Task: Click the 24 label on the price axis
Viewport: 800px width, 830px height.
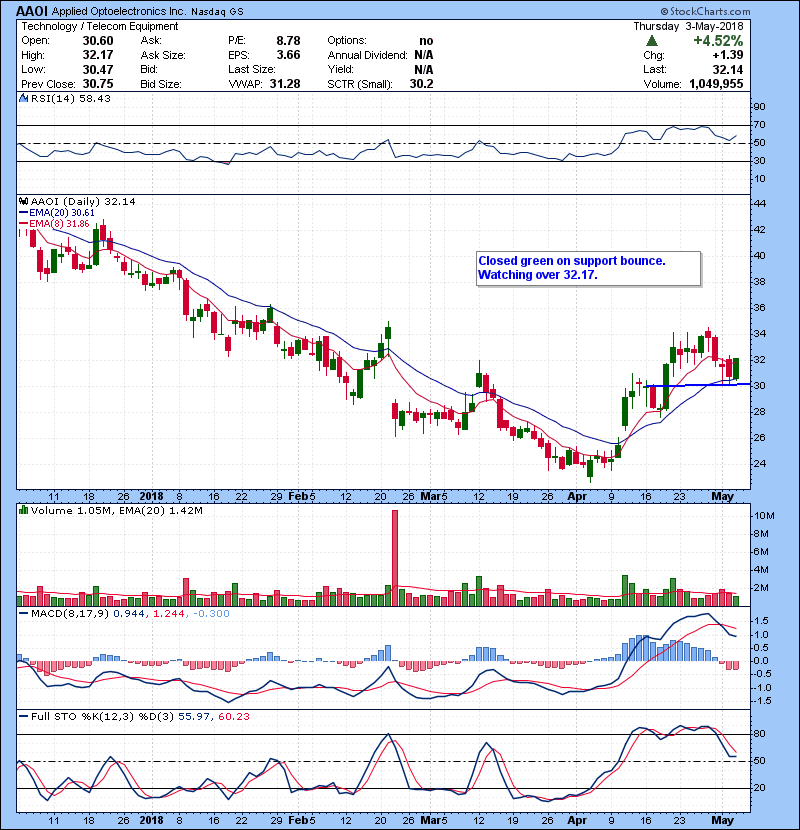Action: [x=759, y=464]
